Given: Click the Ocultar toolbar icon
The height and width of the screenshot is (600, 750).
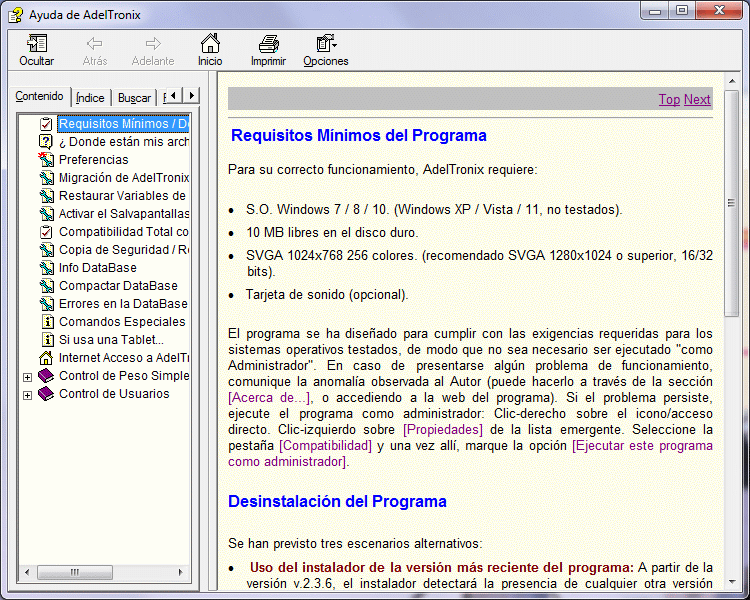Looking at the screenshot, I should (x=37, y=44).
